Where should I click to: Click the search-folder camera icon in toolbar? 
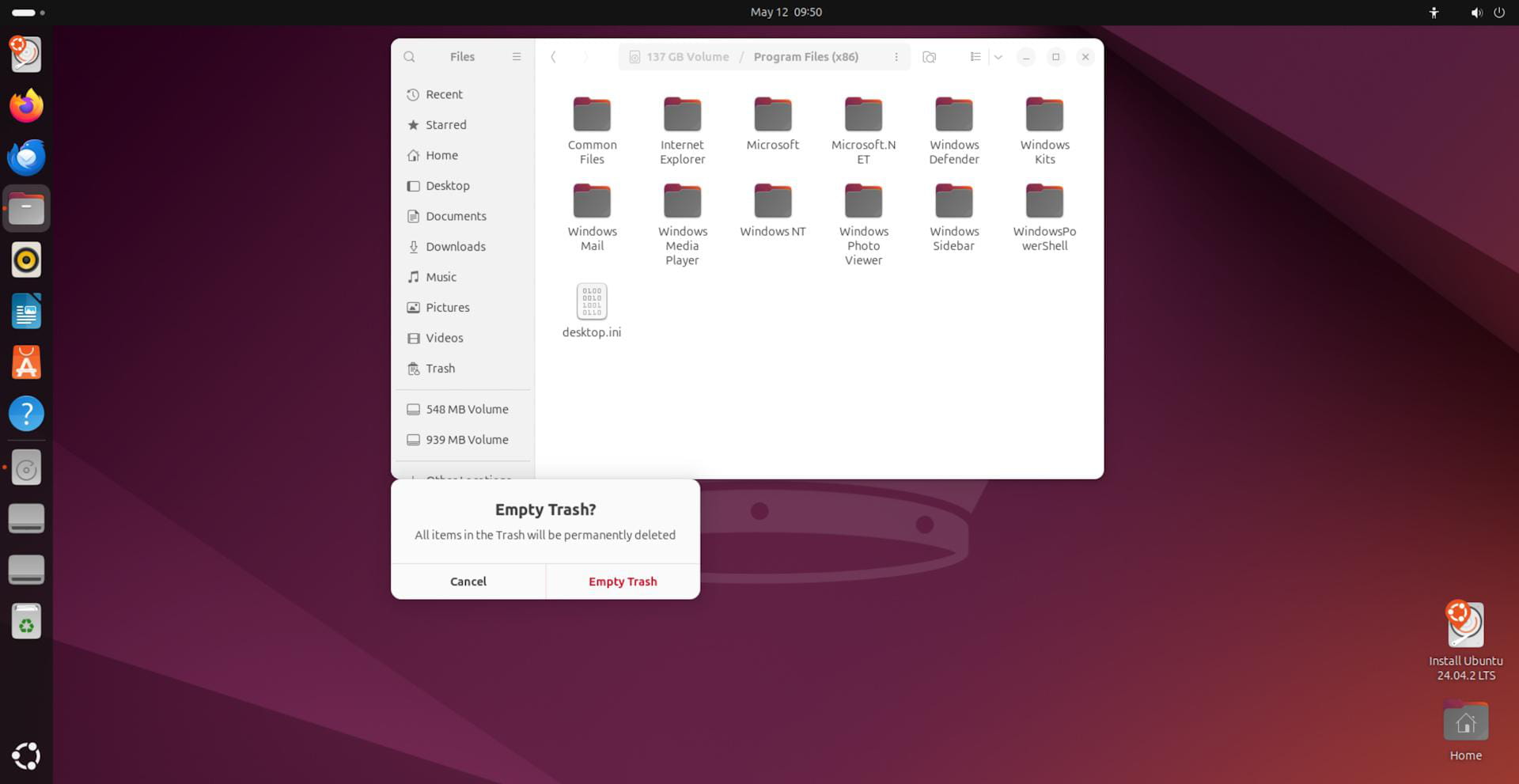[930, 57]
